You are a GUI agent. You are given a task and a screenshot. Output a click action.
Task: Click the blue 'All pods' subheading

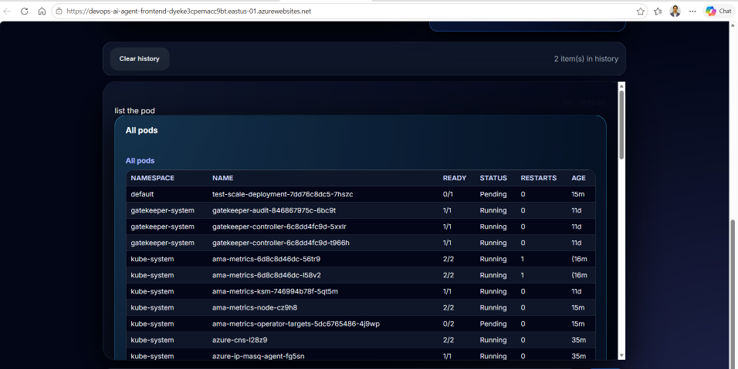[140, 160]
